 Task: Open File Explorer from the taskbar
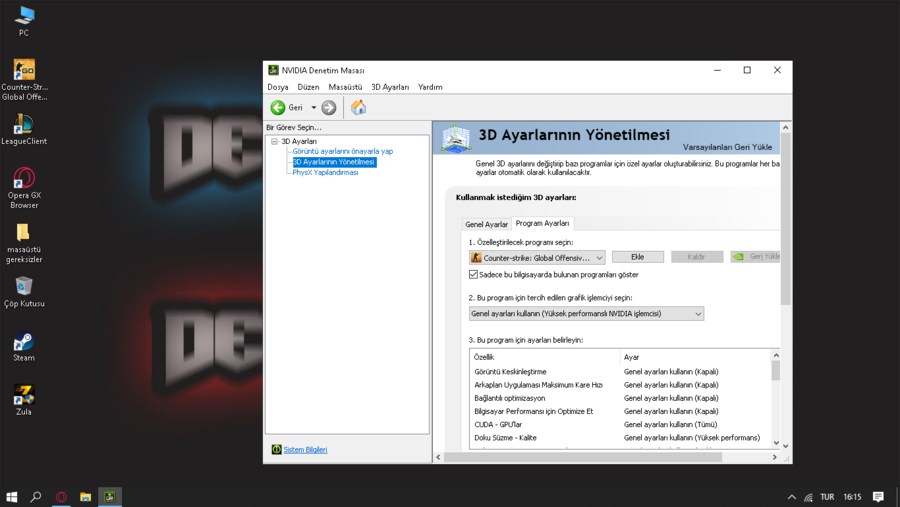tap(86, 497)
